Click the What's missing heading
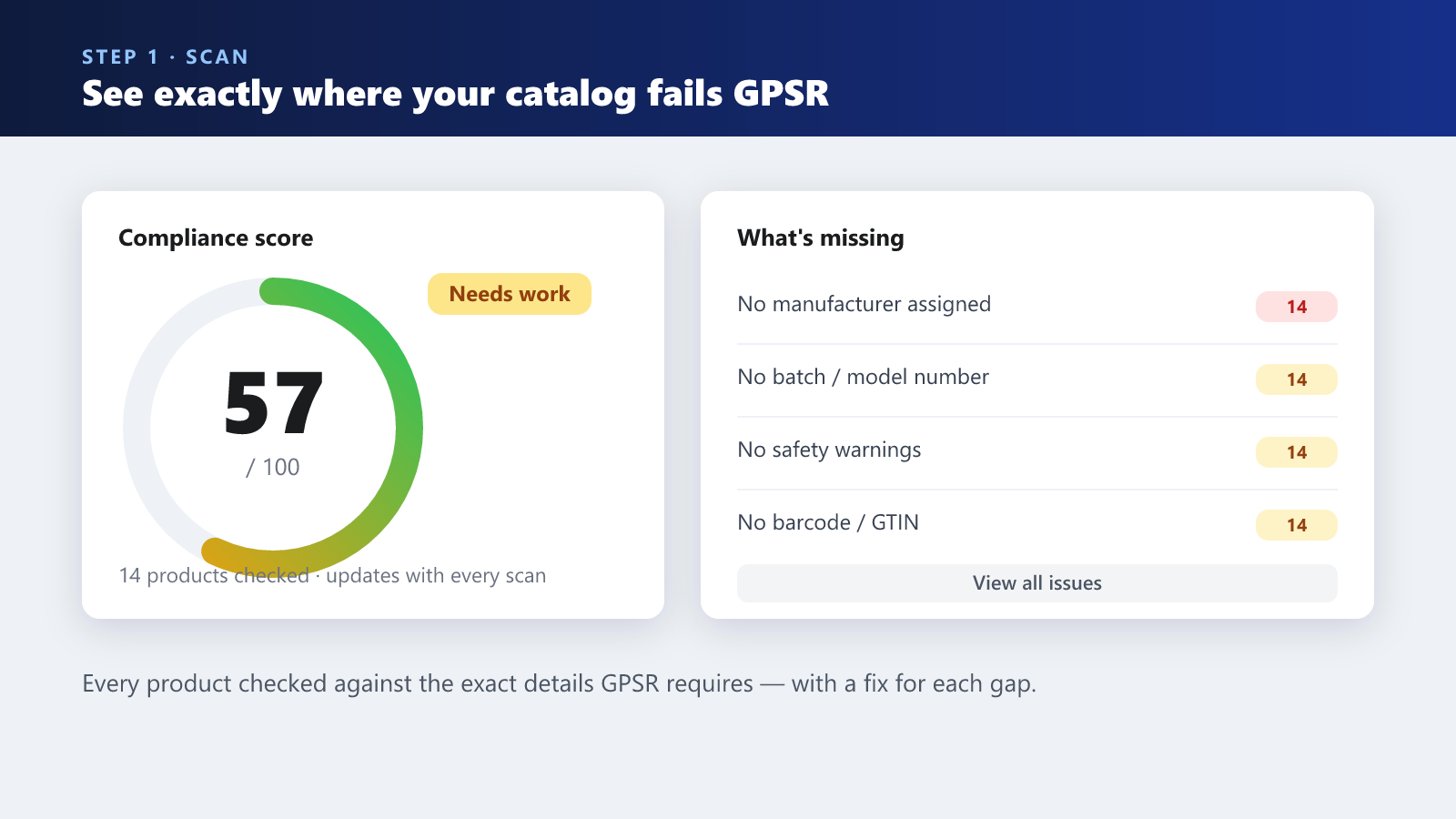 [821, 238]
